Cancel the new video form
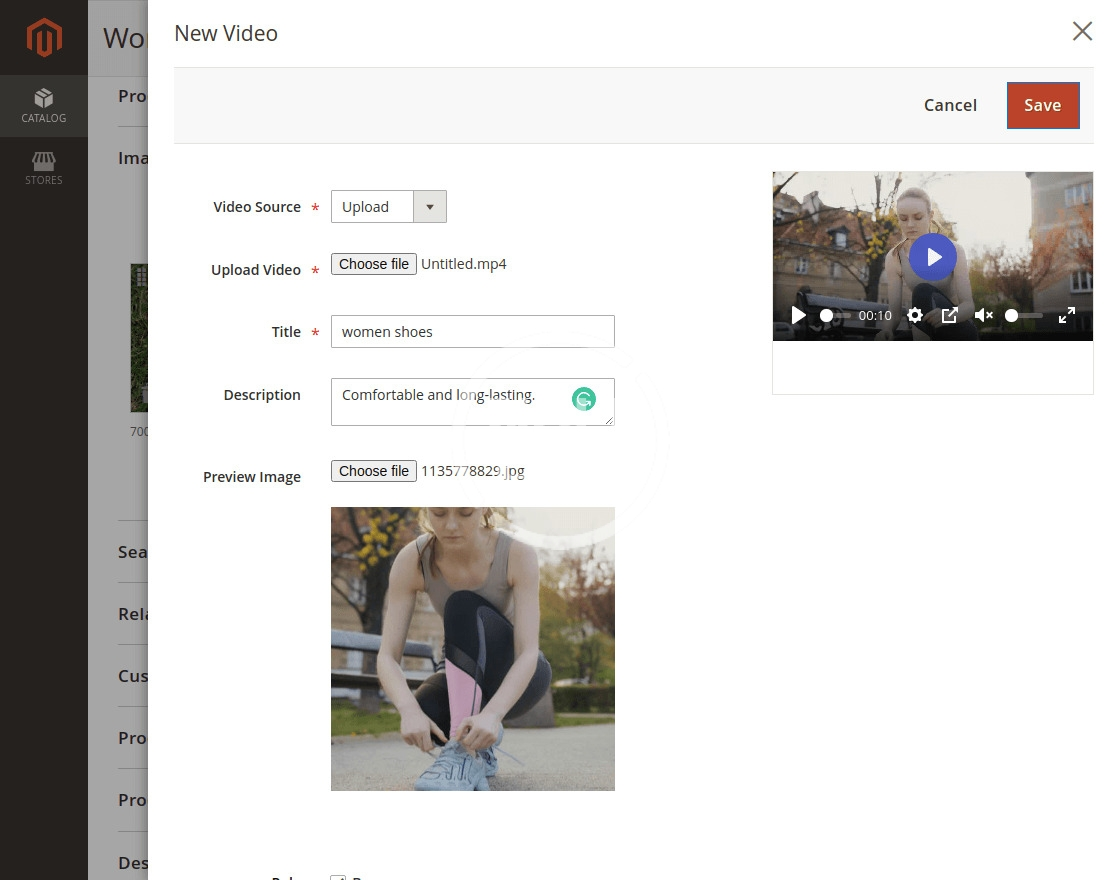Viewport: 1120px width, 880px height. point(949,105)
